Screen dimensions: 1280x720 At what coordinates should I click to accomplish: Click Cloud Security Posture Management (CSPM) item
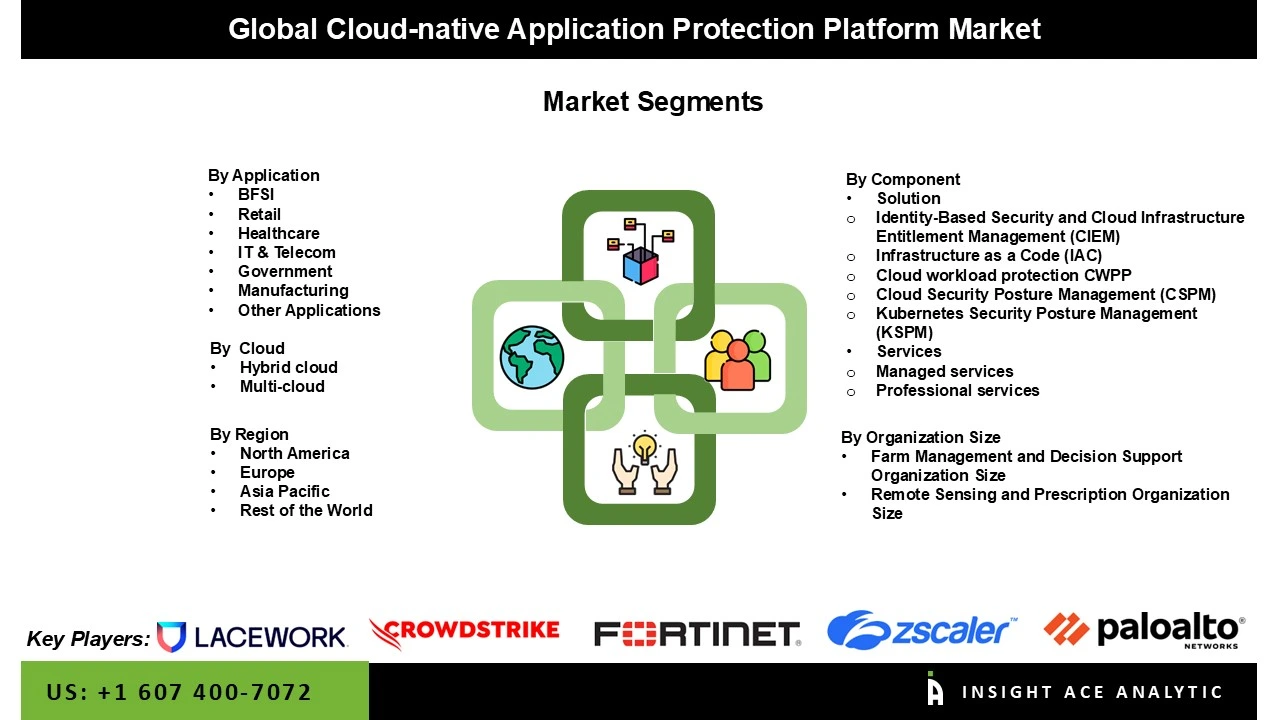(1045, 295)
